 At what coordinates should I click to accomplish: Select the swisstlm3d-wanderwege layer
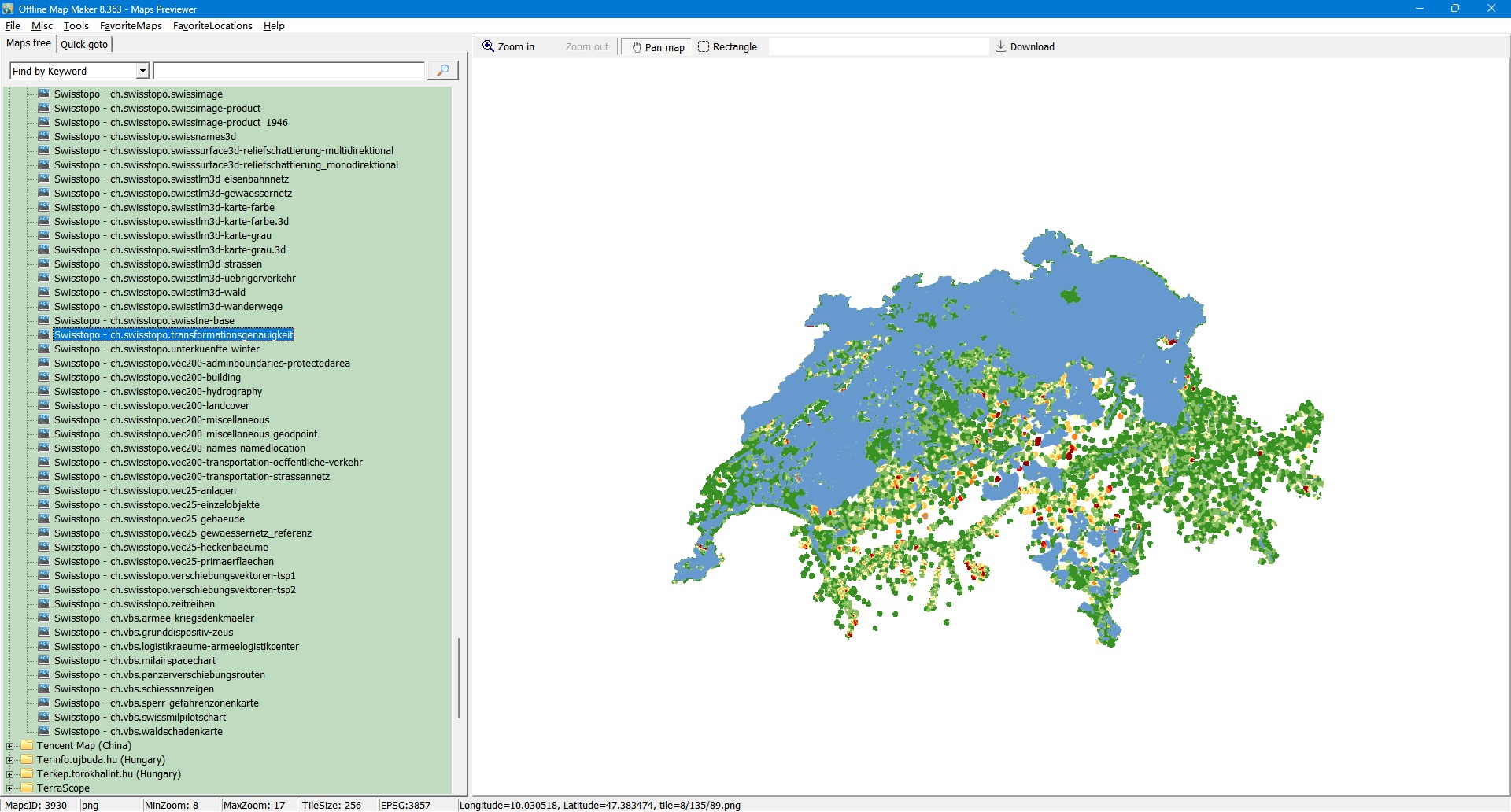168,307
